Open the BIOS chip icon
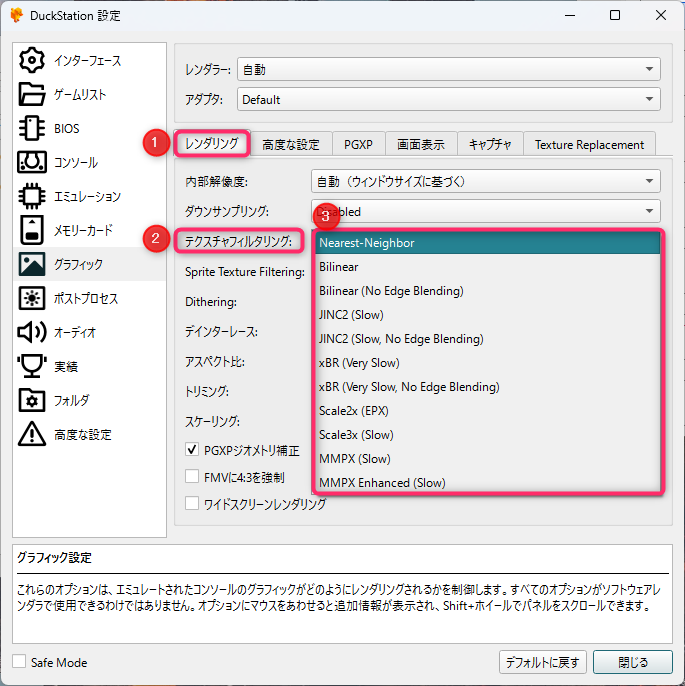Viewport: 685px width, 686px height. pos(32,129)
